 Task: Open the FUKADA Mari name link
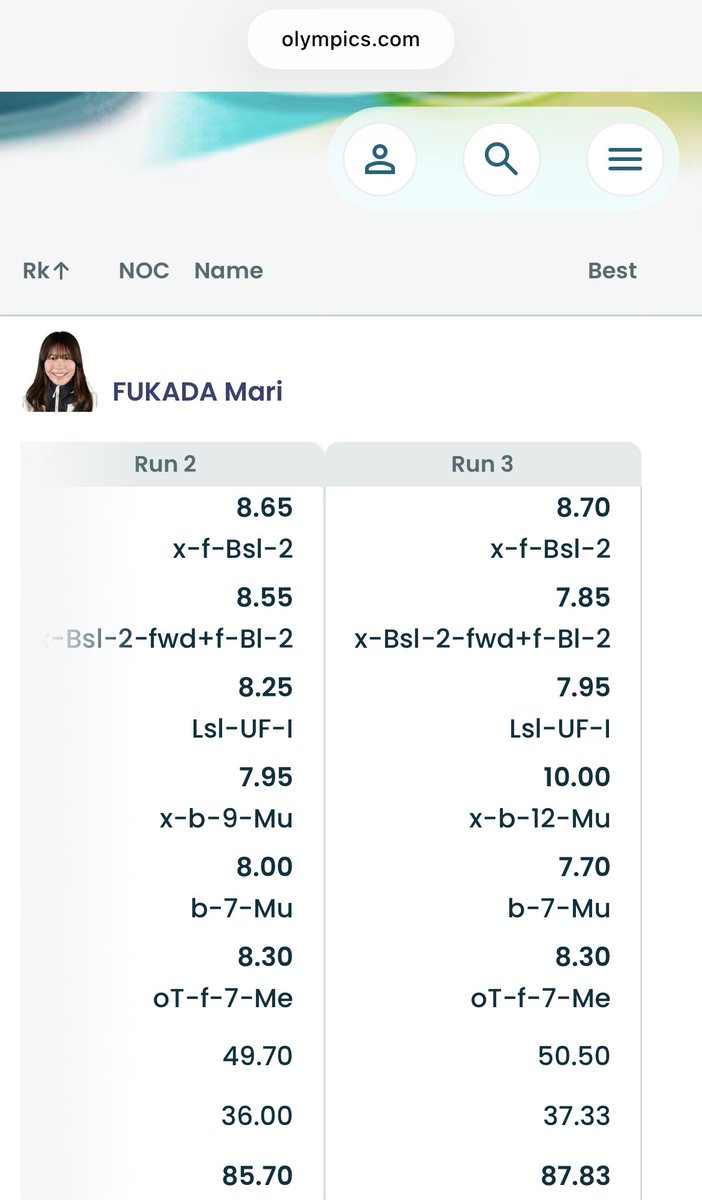[x=197, y=391]
